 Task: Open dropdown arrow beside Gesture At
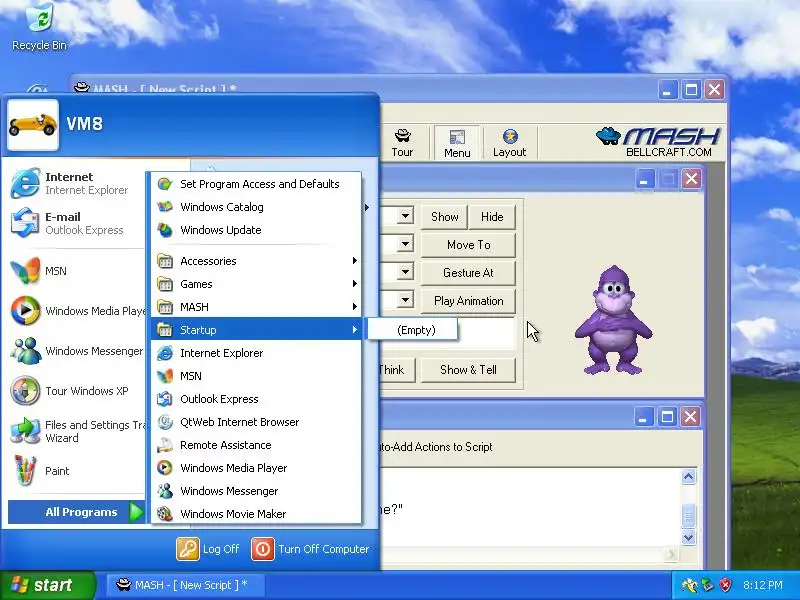405,272
